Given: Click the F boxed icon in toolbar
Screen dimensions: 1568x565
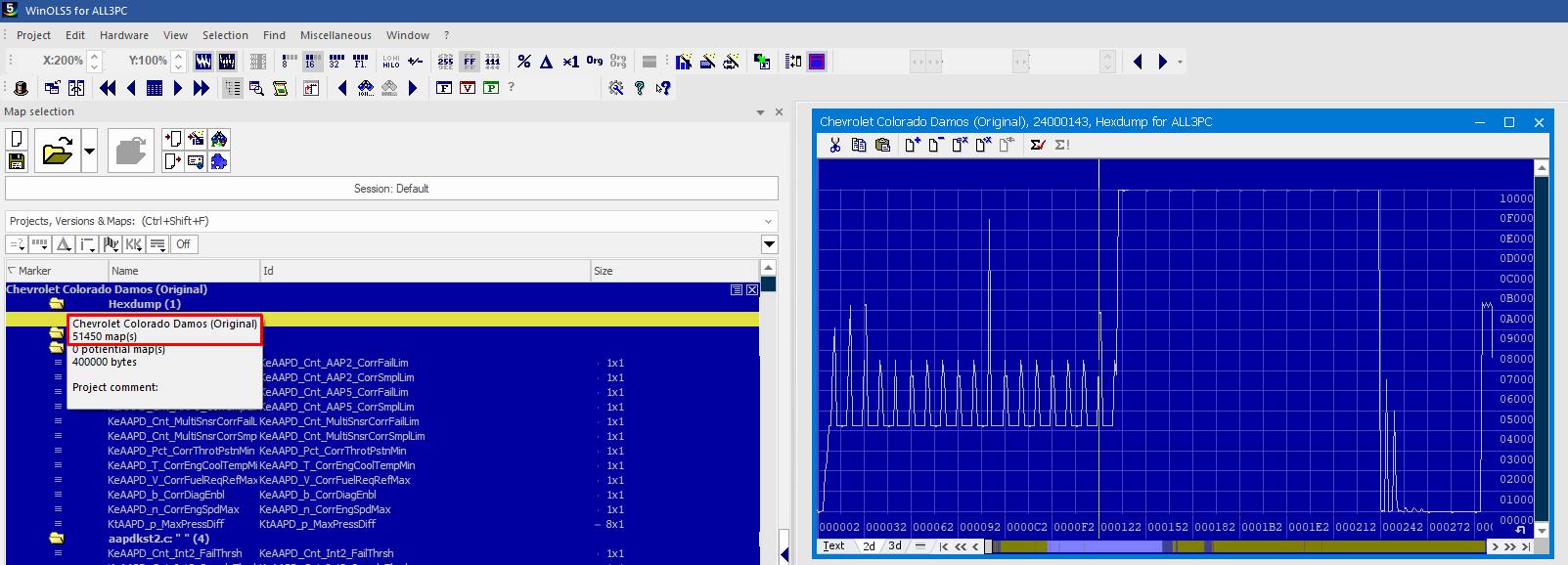Looking at the screenshot, I should coord(444,88).
